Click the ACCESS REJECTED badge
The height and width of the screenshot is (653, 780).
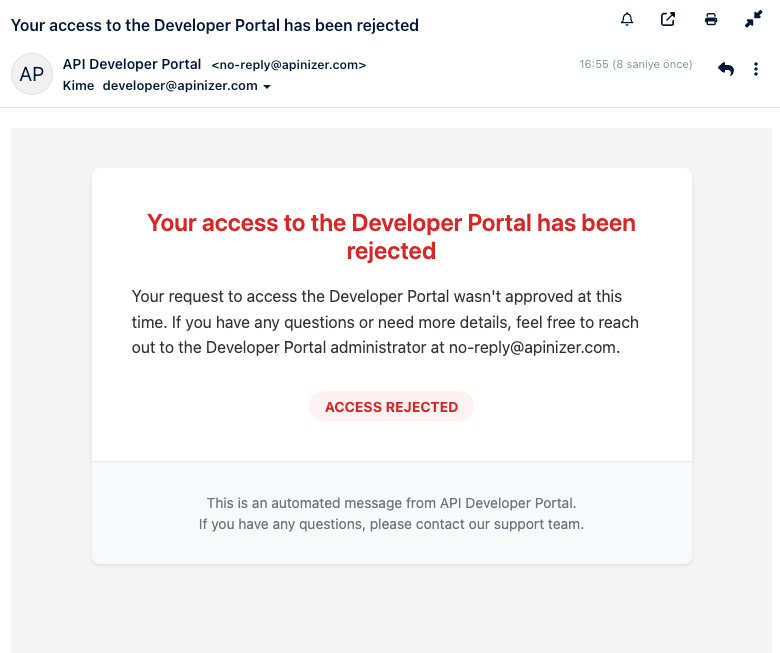[391, 407]
